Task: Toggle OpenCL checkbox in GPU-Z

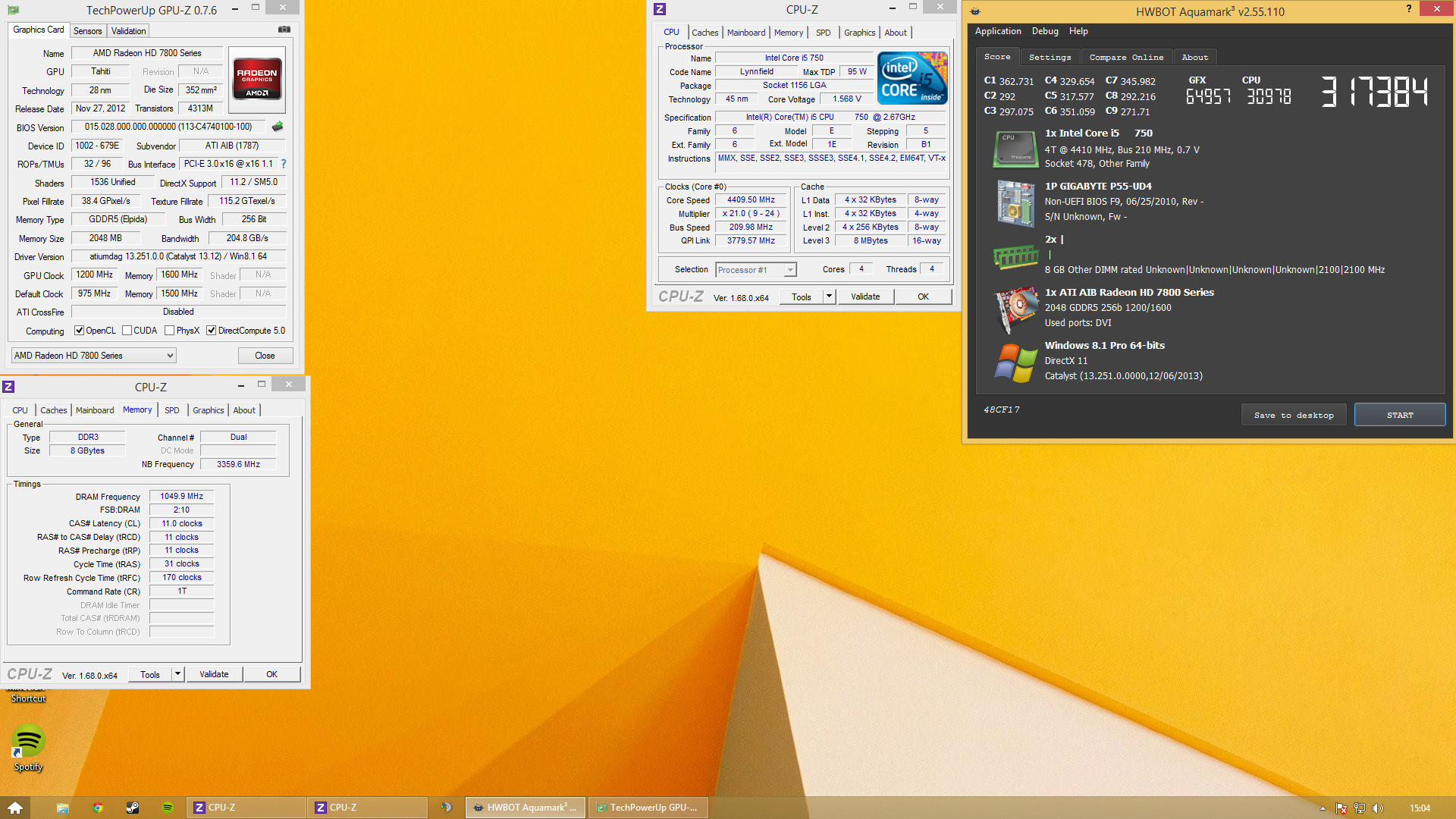Action: point(79,331)
